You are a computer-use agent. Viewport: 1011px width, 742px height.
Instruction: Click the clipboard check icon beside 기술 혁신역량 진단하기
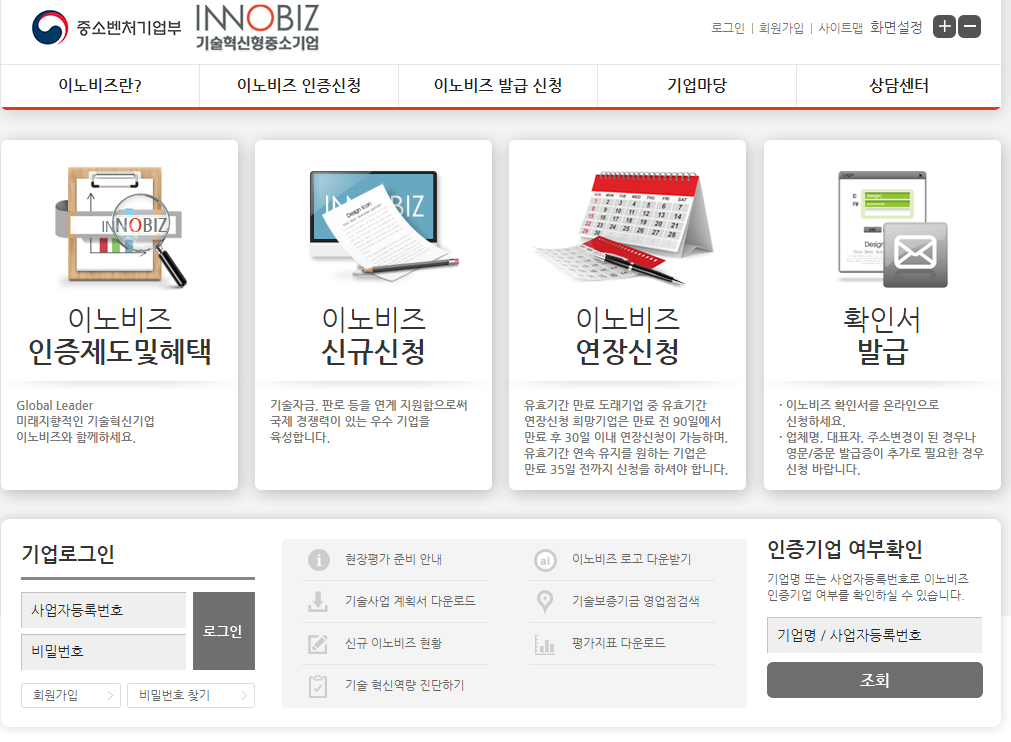point(318,686)
